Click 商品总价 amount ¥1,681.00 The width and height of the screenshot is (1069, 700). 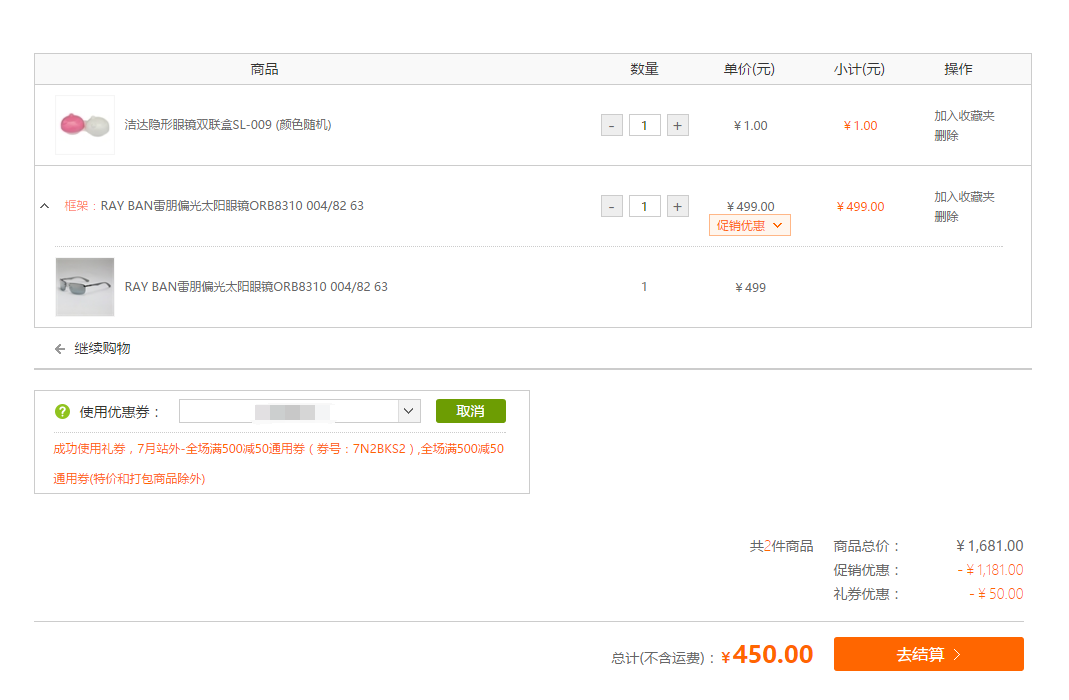(989, 546)
